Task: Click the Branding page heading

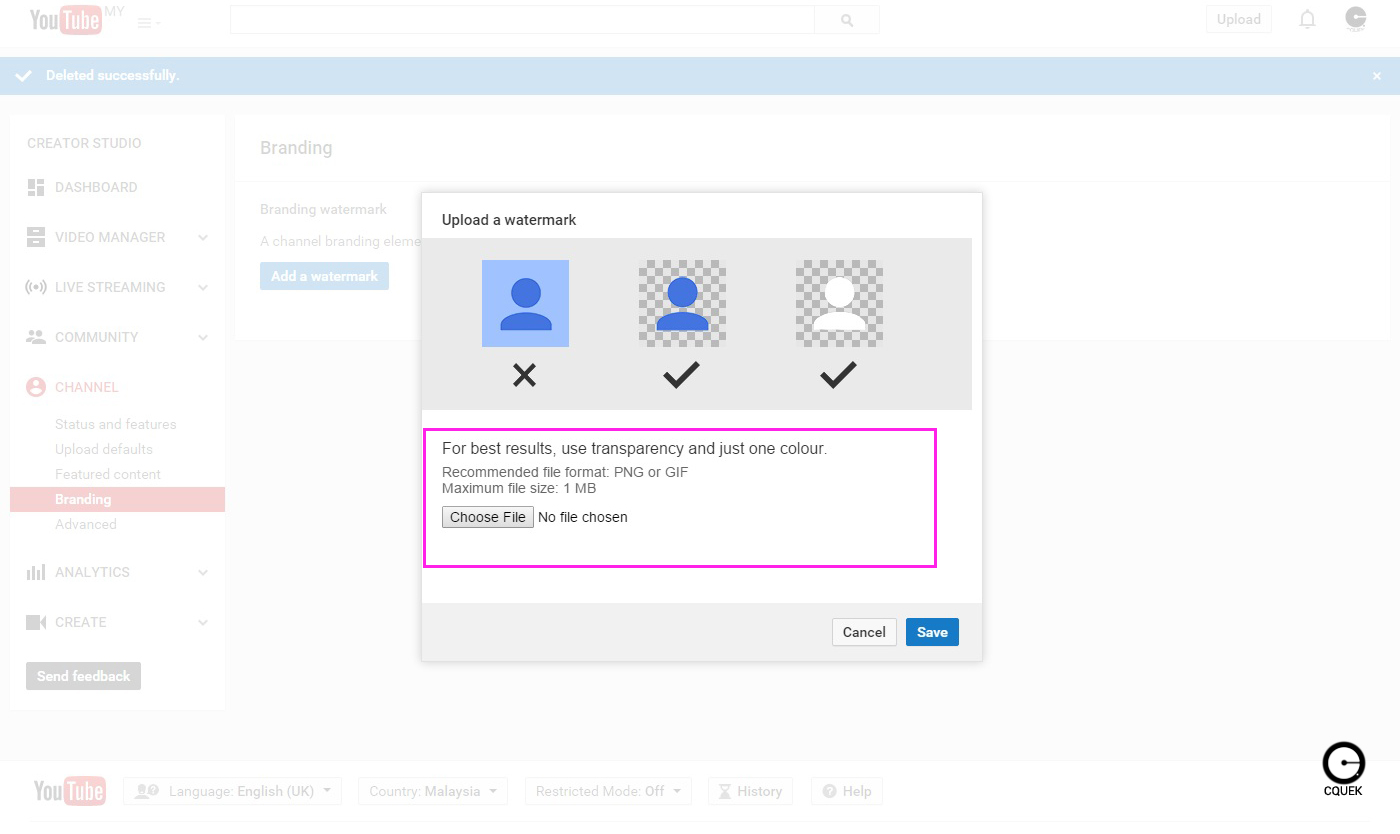Action: [x=296, y=148]
